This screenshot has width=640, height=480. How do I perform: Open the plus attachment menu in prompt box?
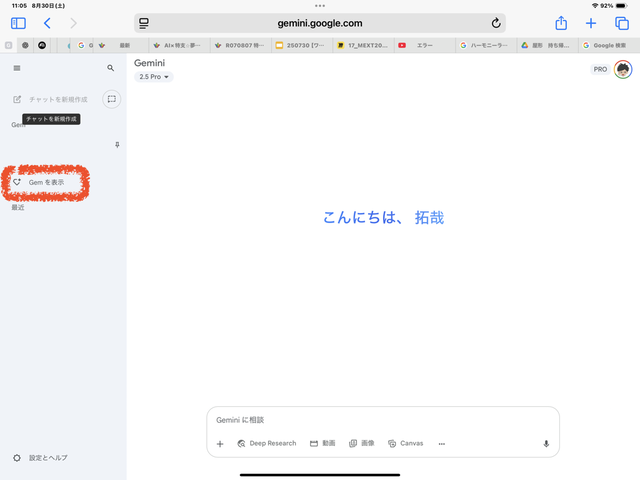point(220,444)
